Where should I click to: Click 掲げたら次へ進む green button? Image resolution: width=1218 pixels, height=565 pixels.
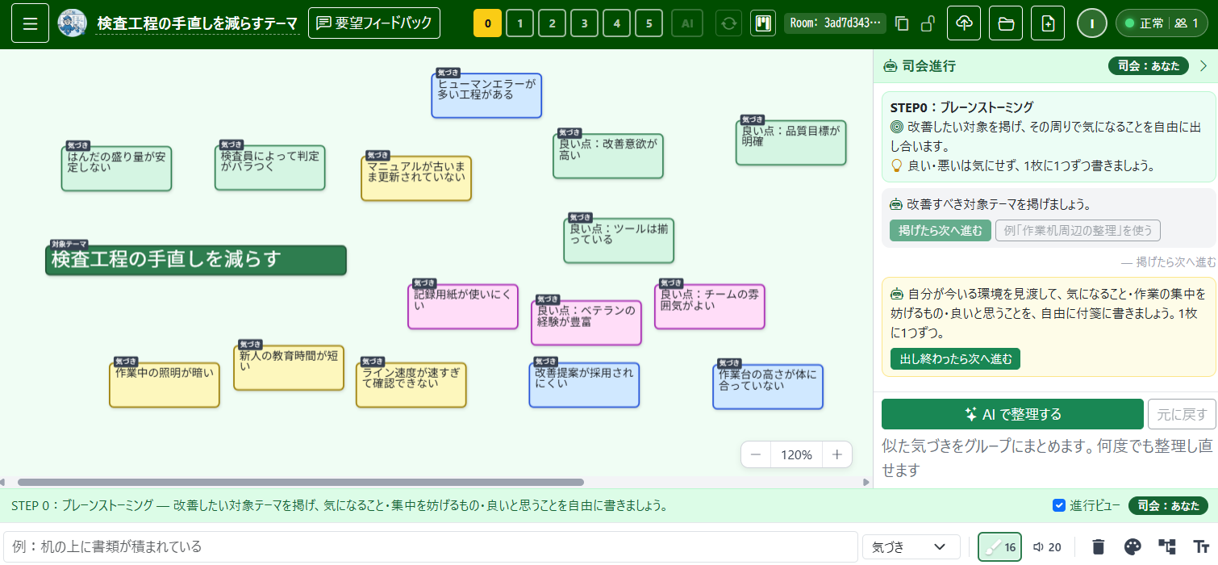tap(940, 231)
